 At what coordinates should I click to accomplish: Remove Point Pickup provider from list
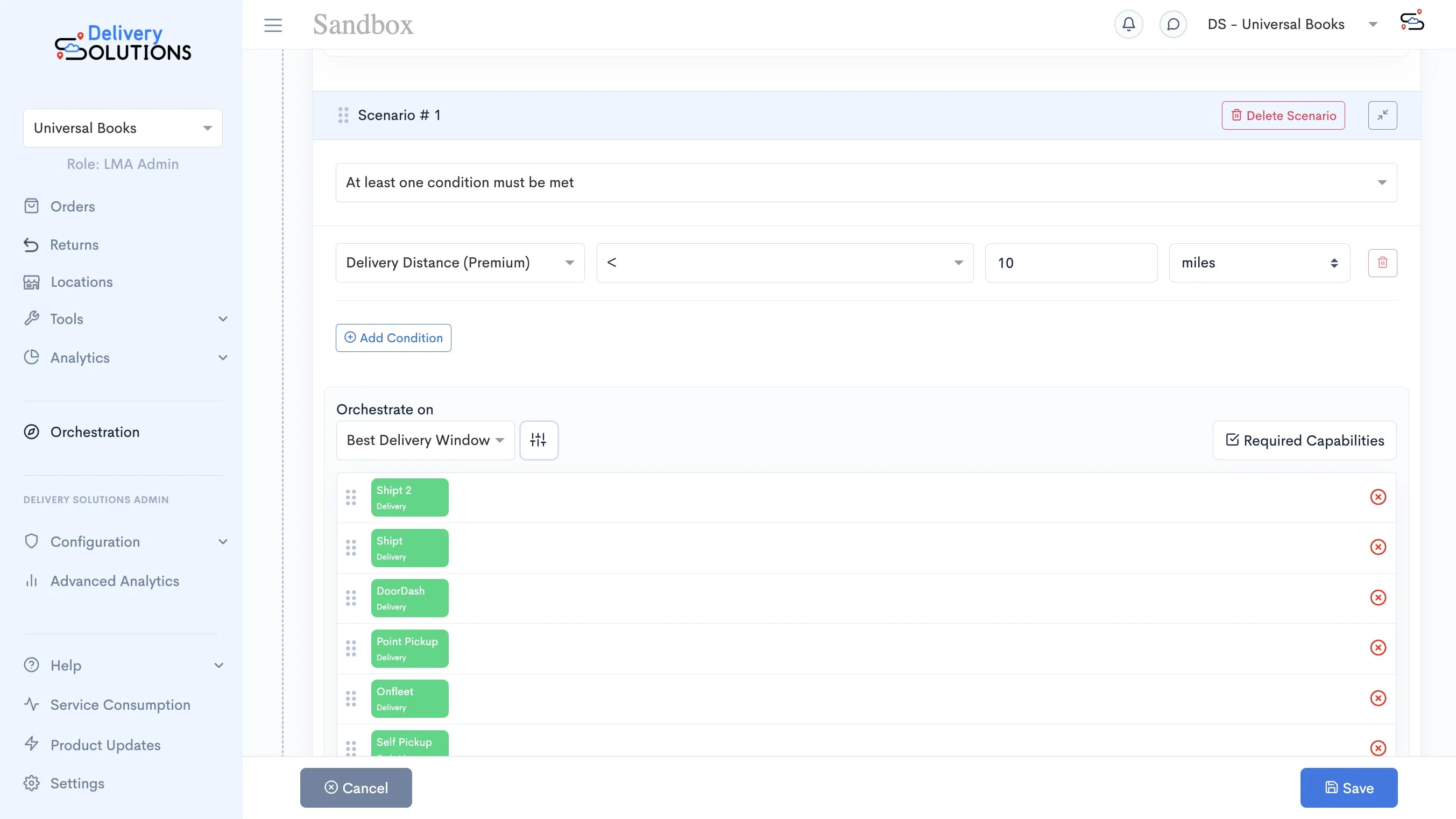[1378, 648]
